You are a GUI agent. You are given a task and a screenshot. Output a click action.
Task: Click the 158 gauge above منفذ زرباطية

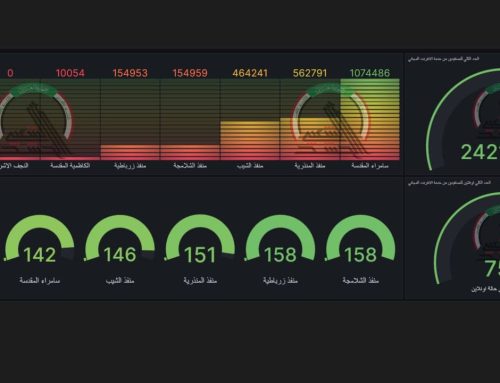tap(280, 239)
